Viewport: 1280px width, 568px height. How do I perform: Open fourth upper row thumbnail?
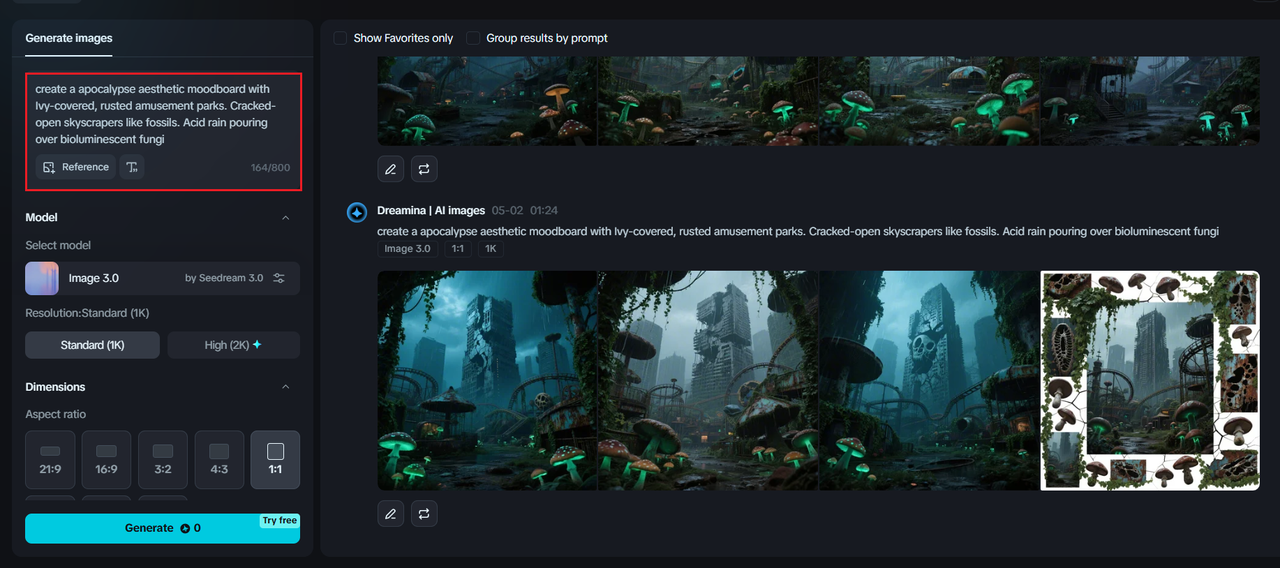[x=1150, y=101]
